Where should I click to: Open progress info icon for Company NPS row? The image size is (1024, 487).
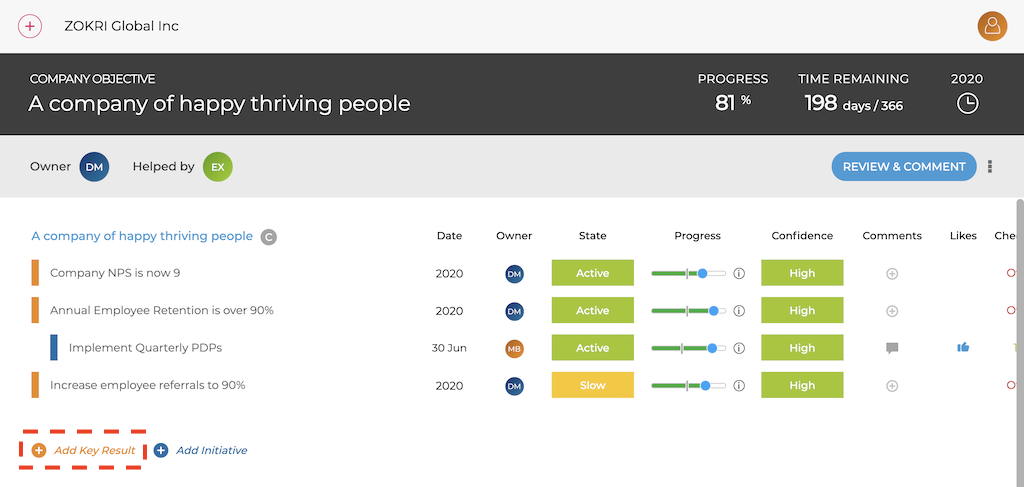point(739,274)
